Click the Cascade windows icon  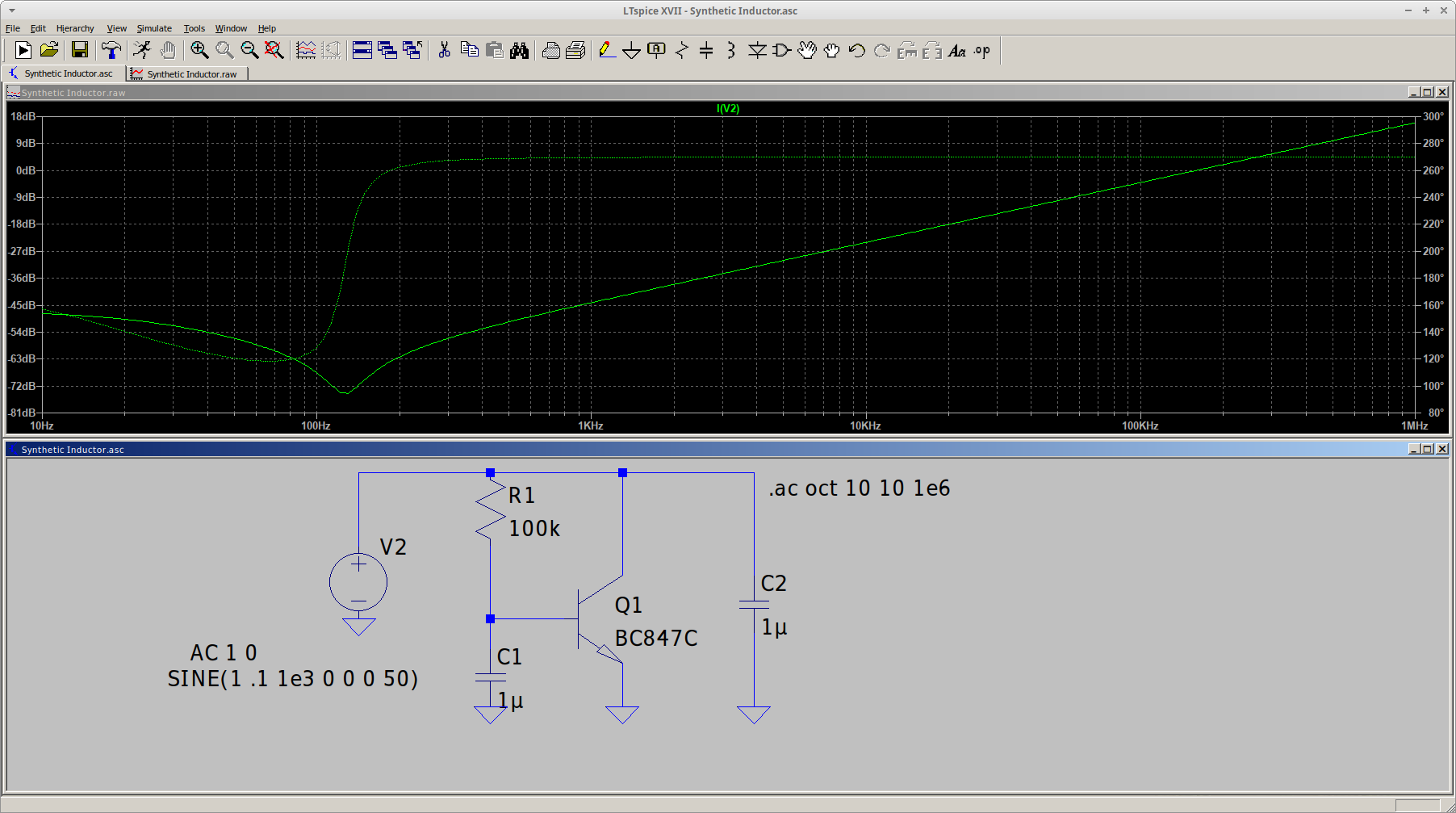(x=387, y=50)
